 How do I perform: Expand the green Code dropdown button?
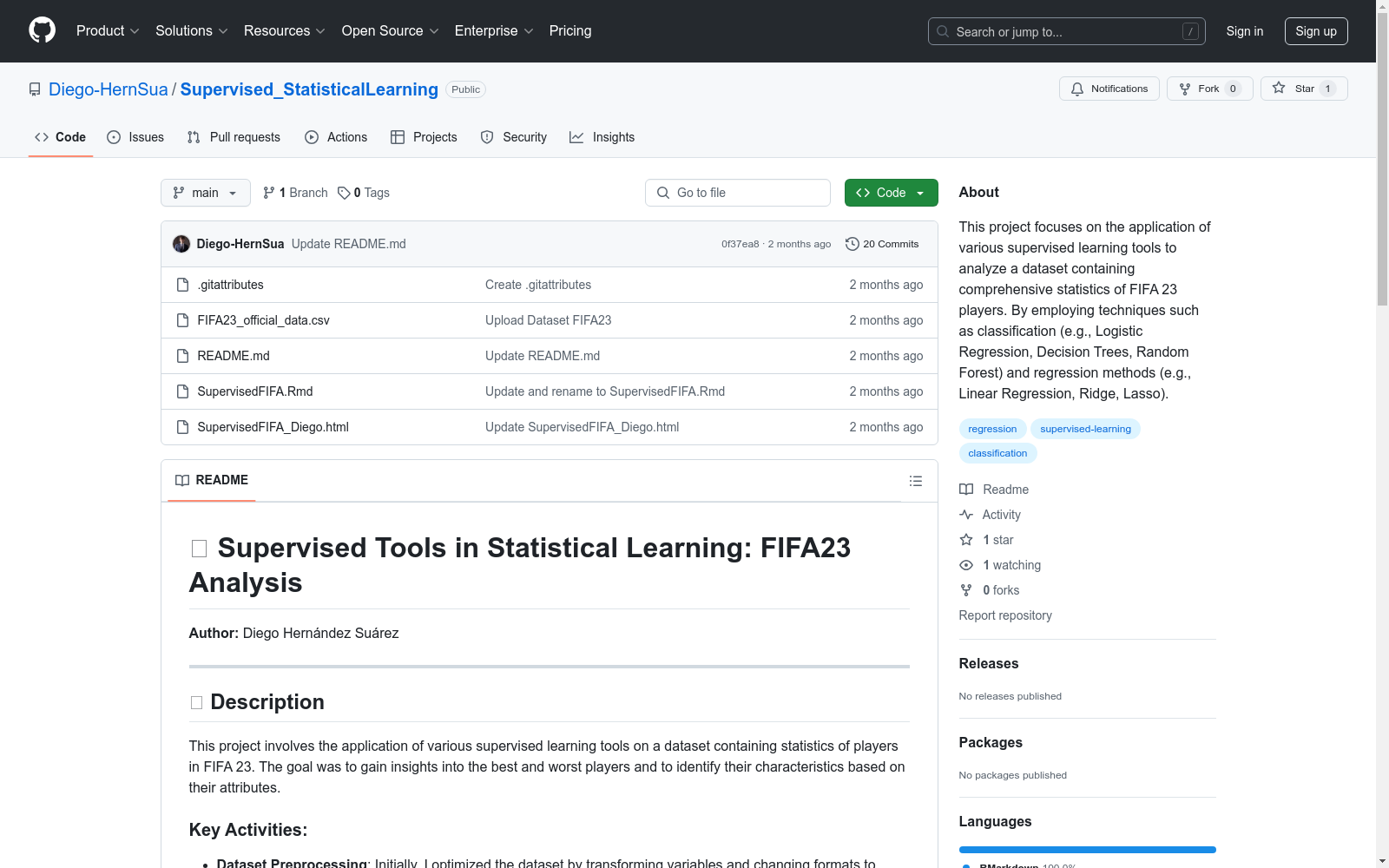click(892, 193)
